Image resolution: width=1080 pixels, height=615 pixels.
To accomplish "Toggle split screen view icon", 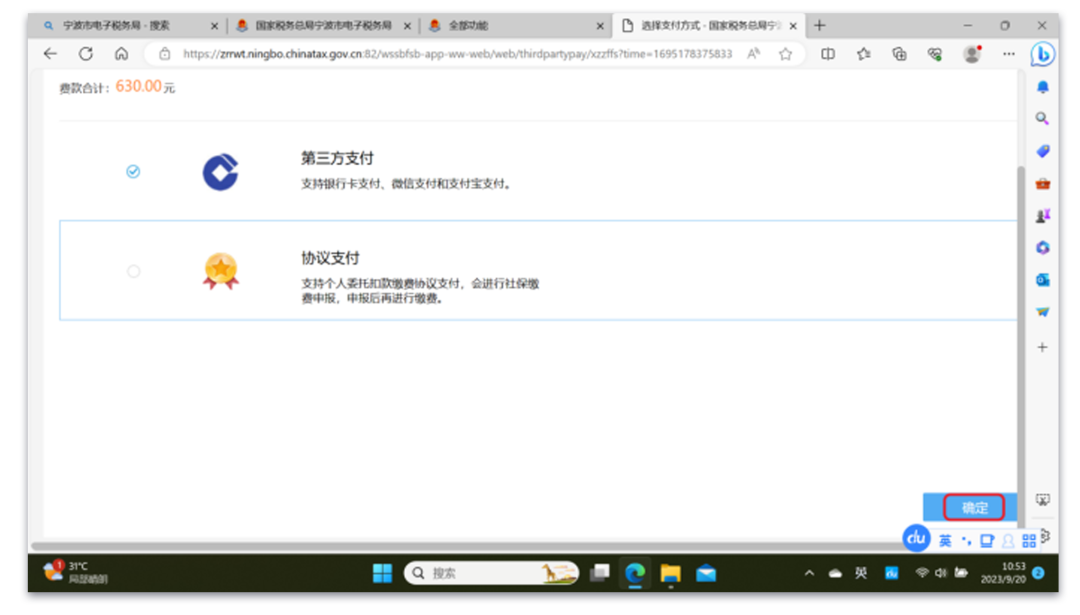I will point(828,54).
